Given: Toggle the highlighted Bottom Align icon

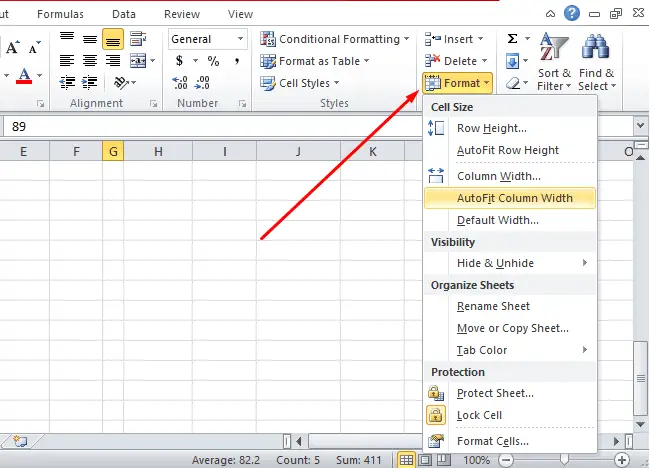Looking at the screenshot, I should (112, 39).
